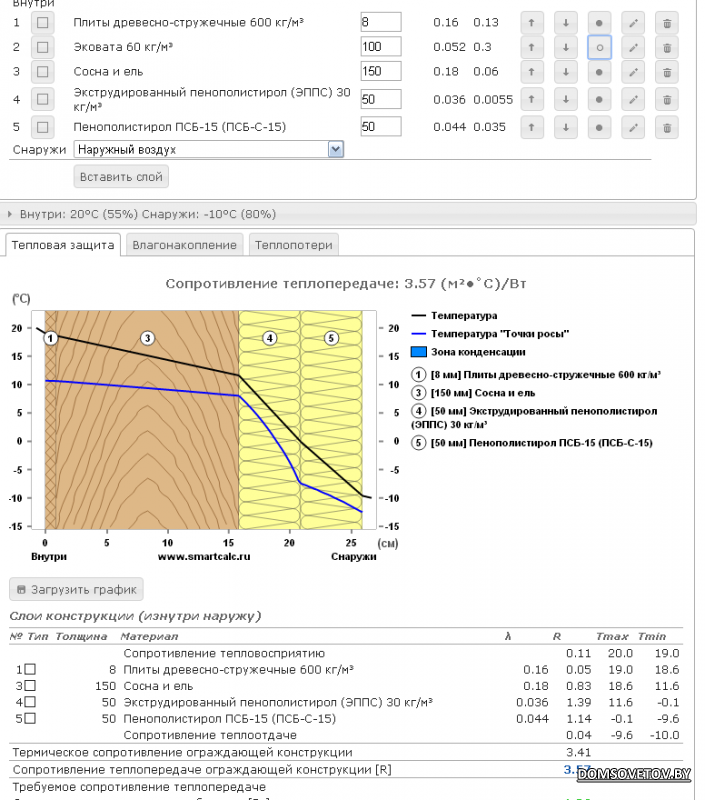Tick results-table checkbox for row 1 Плиты

30,669
